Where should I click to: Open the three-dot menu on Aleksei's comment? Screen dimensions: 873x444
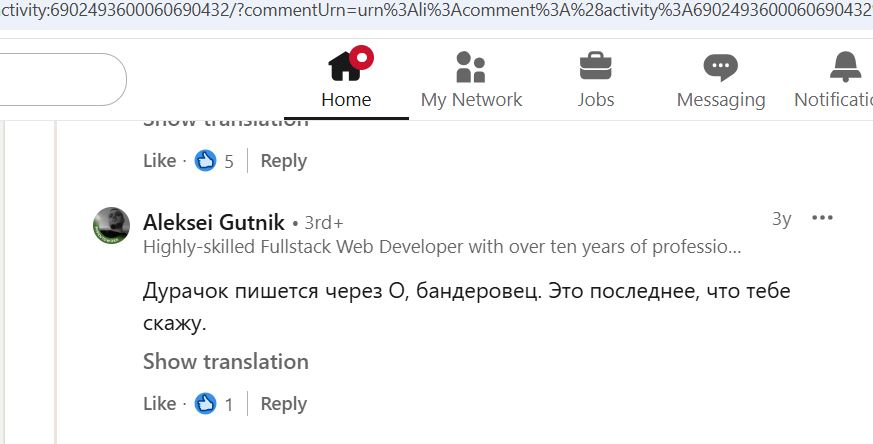tap(822, 218)
